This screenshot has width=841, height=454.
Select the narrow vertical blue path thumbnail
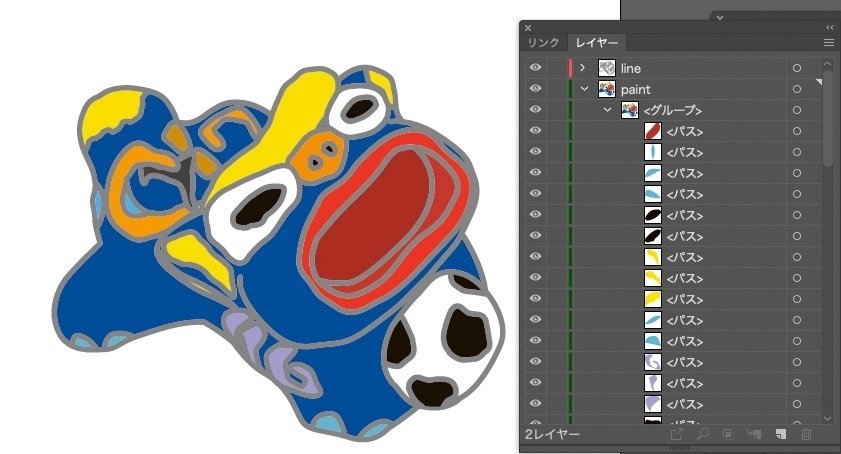pos(653,152)
